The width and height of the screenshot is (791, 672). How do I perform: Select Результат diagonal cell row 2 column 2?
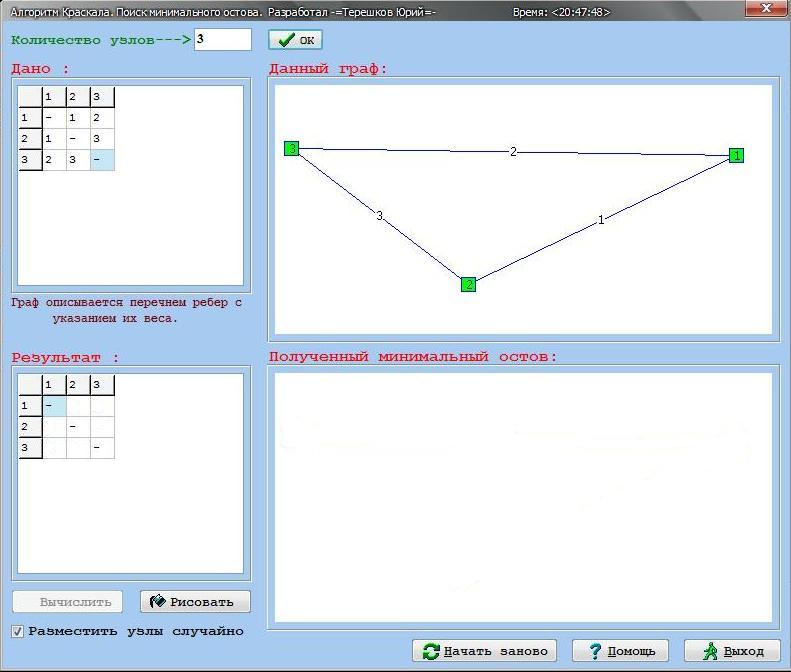pos(78,427)
